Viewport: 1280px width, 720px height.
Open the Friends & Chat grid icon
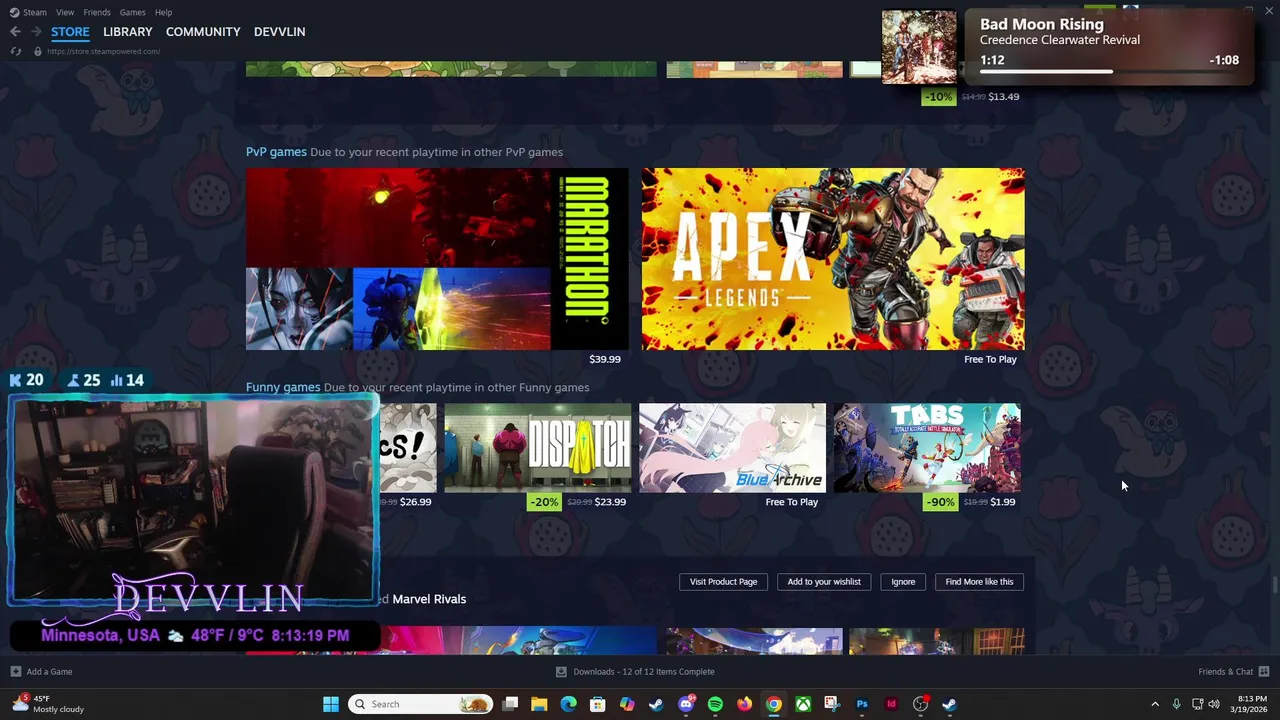(x=1264, y=671)
